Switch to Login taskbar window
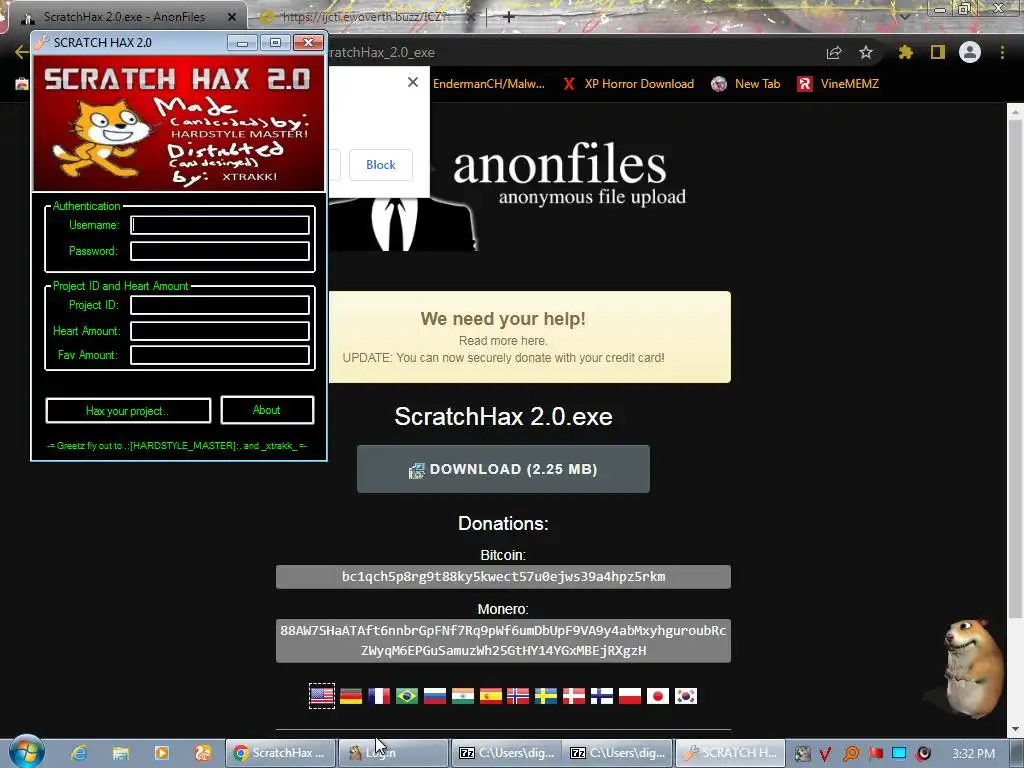Viewport: 1024px width, 768px height. [x=392, y=753]
